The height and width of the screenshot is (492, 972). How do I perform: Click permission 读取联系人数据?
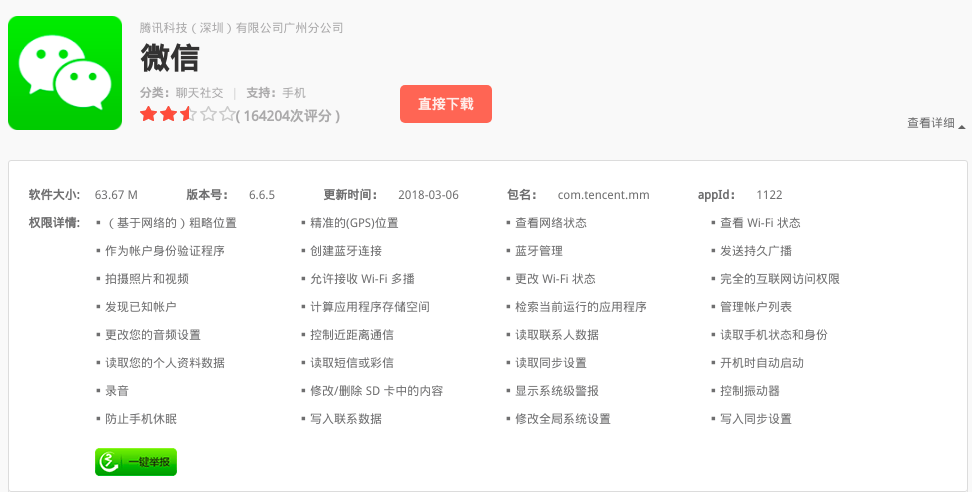pos(557,335)
